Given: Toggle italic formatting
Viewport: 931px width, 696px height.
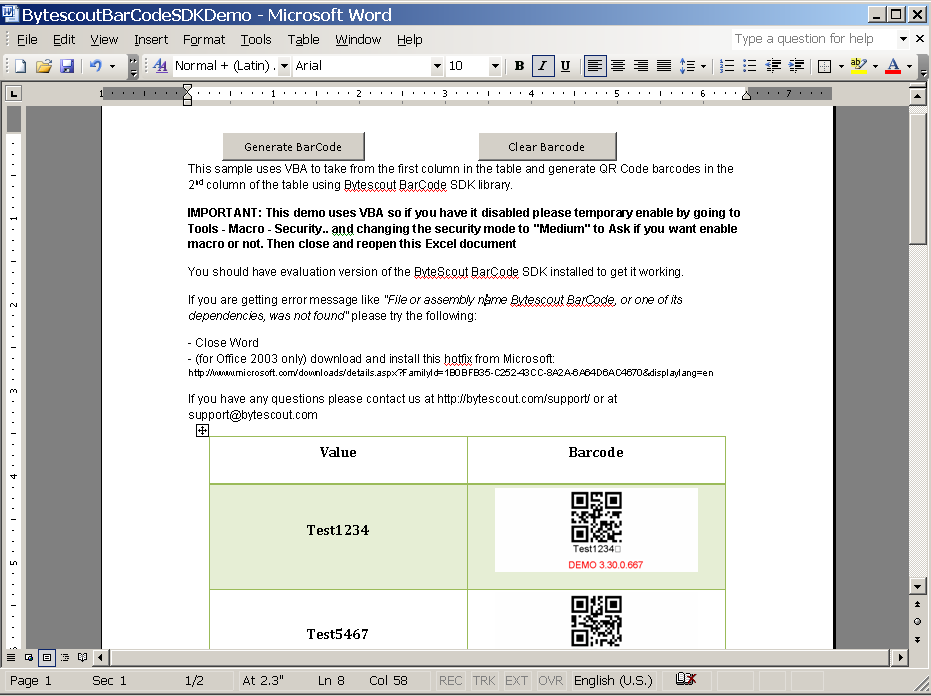Looking at the screenshot, I should [543, 66].
